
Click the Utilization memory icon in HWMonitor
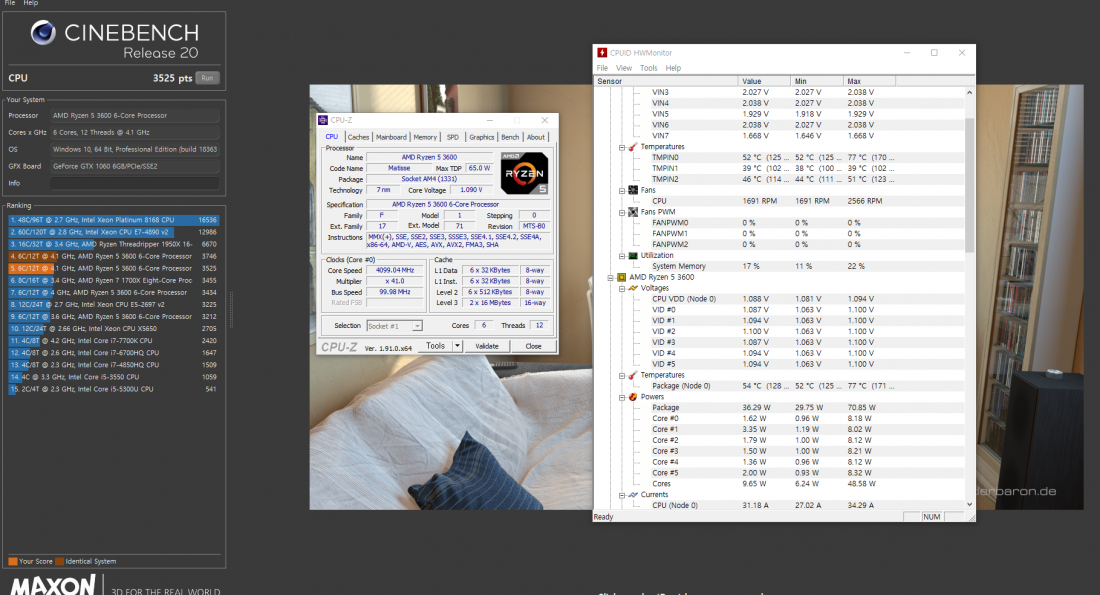pos(631,256)
